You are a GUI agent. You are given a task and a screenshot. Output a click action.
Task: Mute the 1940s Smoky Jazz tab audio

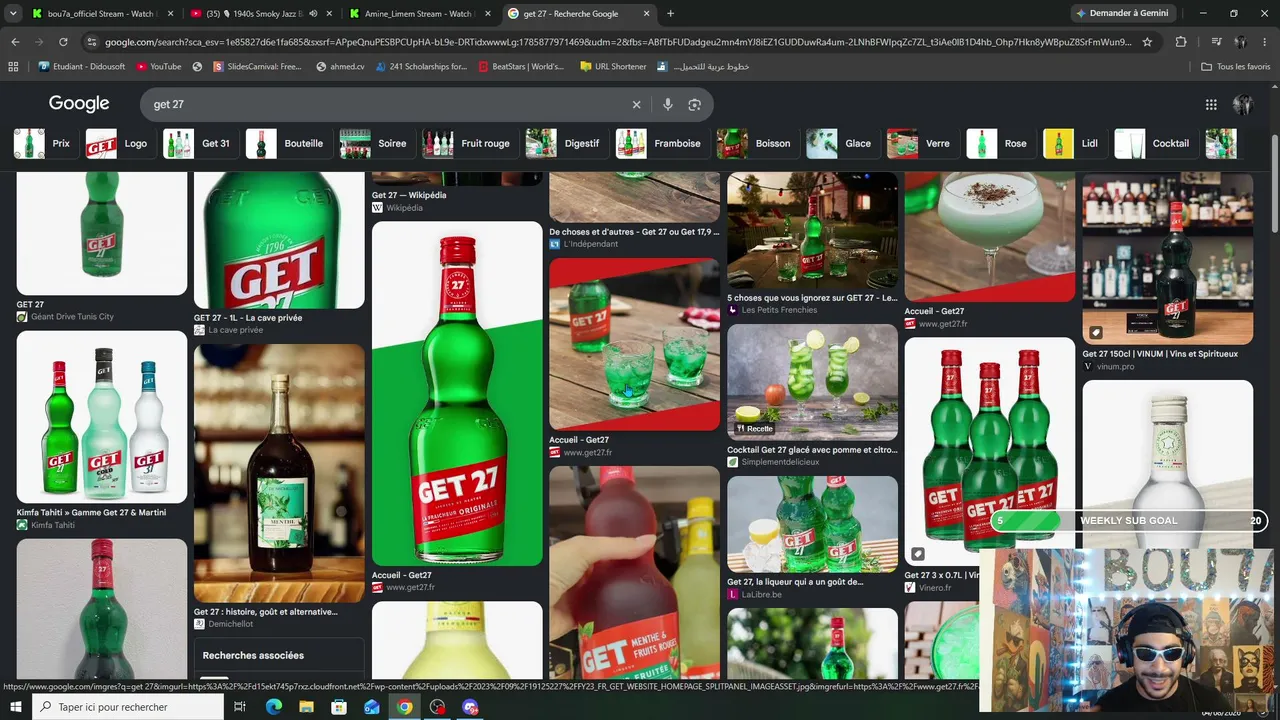click(313, 14)
